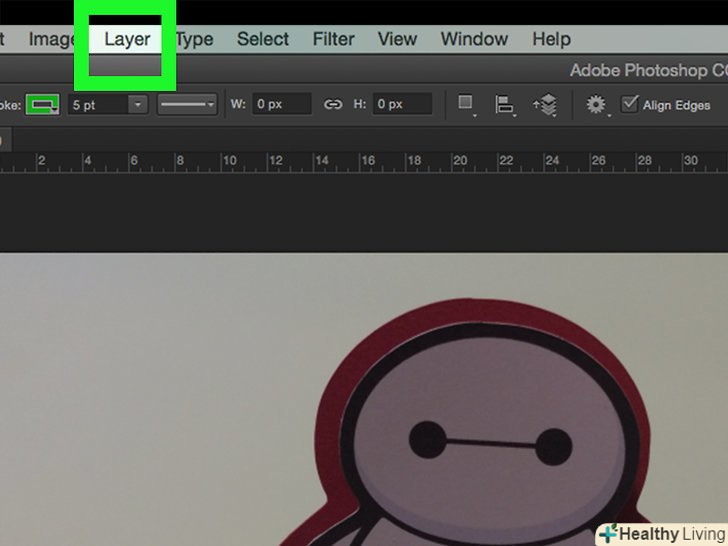The height and width of the screenshot is (546, 728).
Task: Click the shape height input field
Action: (403, 104)
